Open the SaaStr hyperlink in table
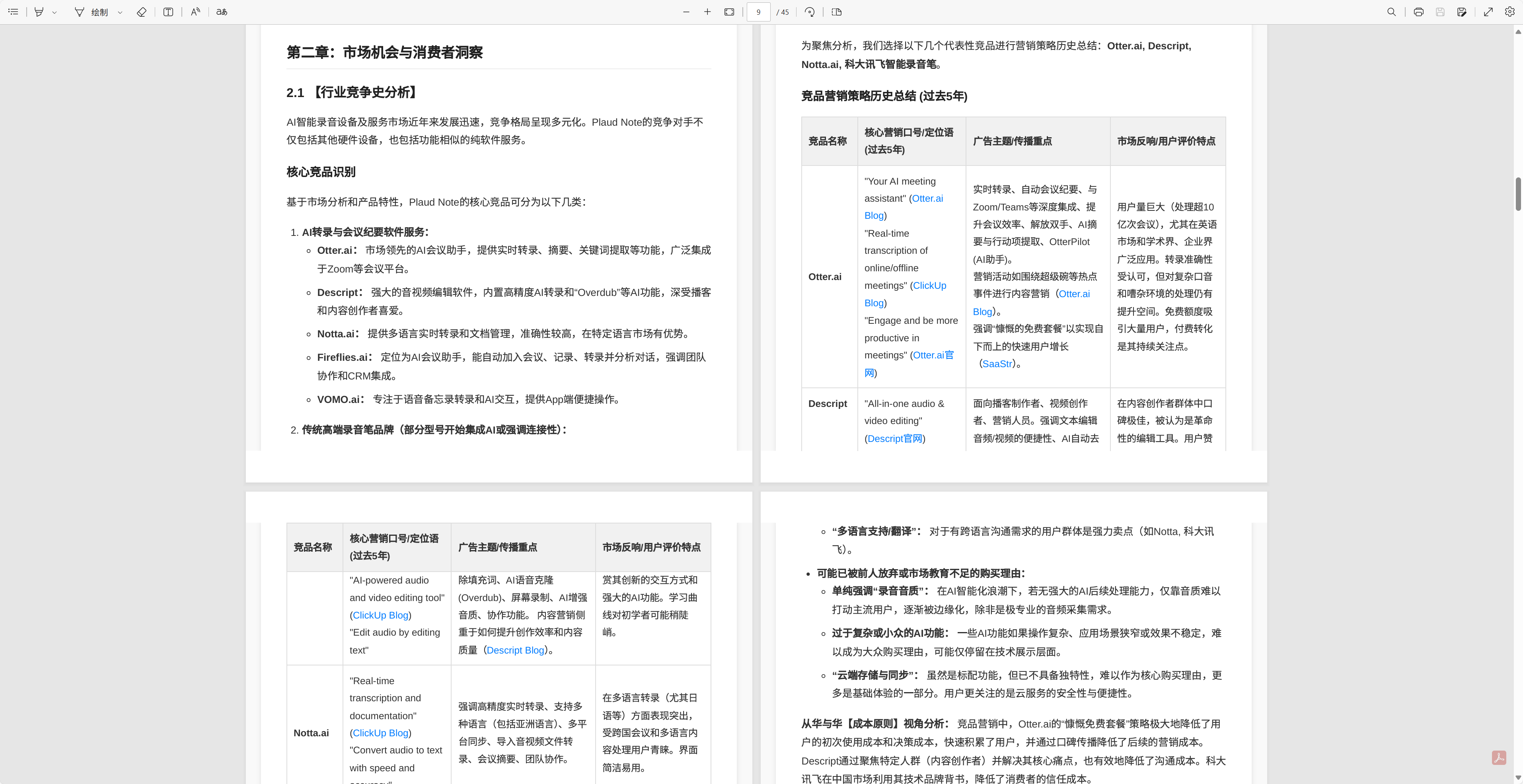This screenshot has height=784, width=1523. pos(997,364)
